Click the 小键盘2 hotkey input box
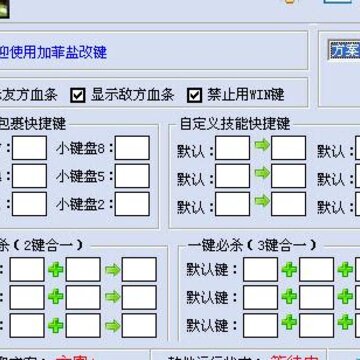360x360 pixels. [132, 204]
